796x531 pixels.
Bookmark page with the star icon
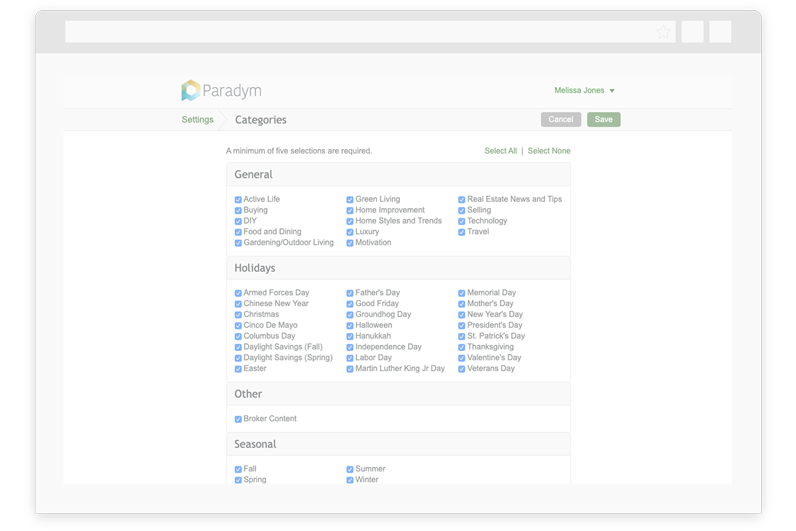coord(663,32)
